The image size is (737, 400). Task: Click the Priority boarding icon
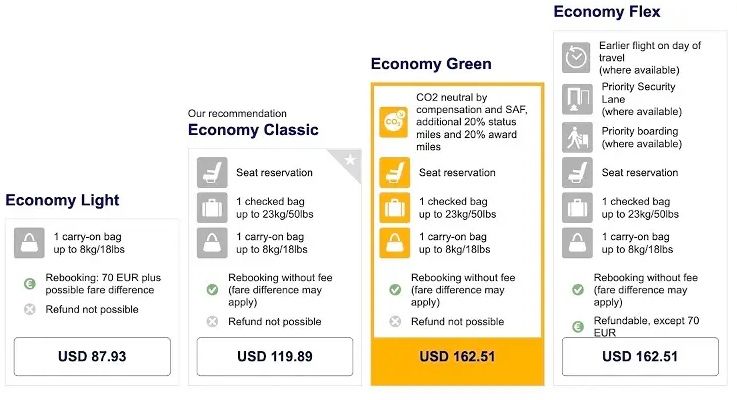(x=577, y=137)
